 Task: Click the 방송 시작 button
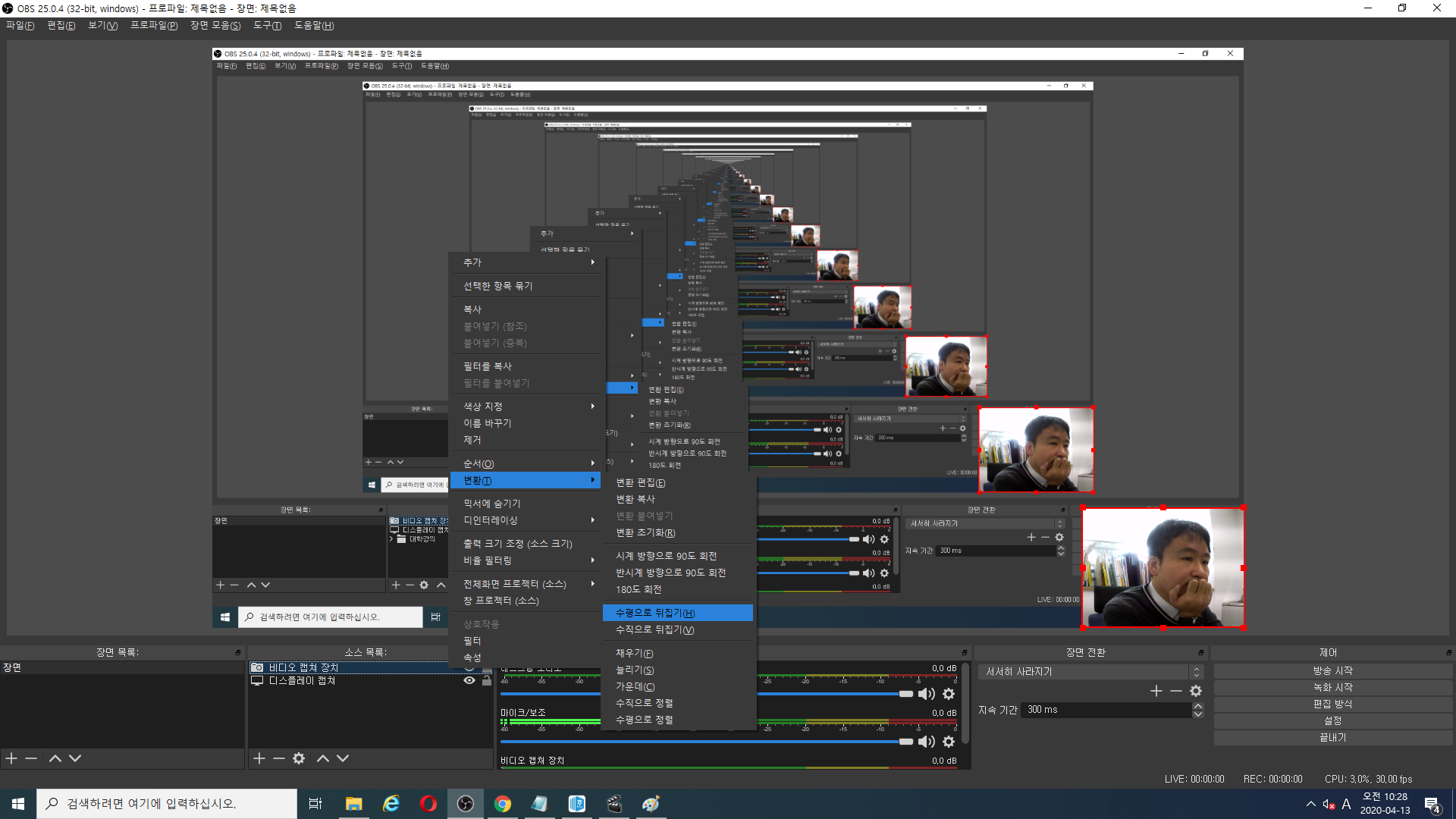[1332, 670]
